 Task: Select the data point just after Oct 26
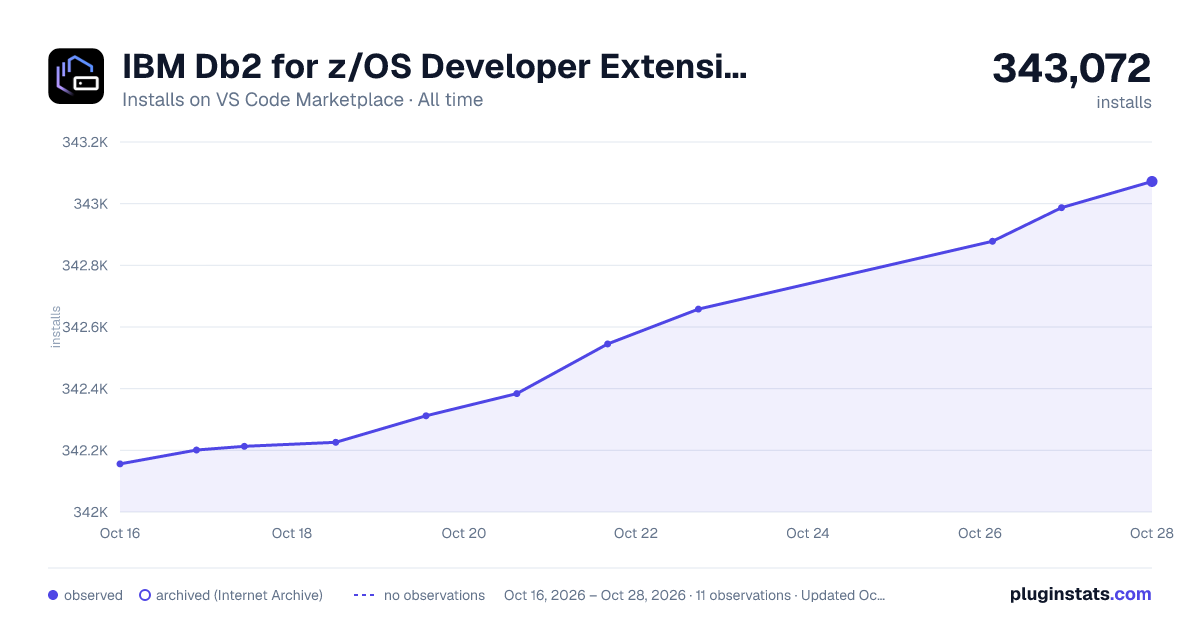pos(993,241)
